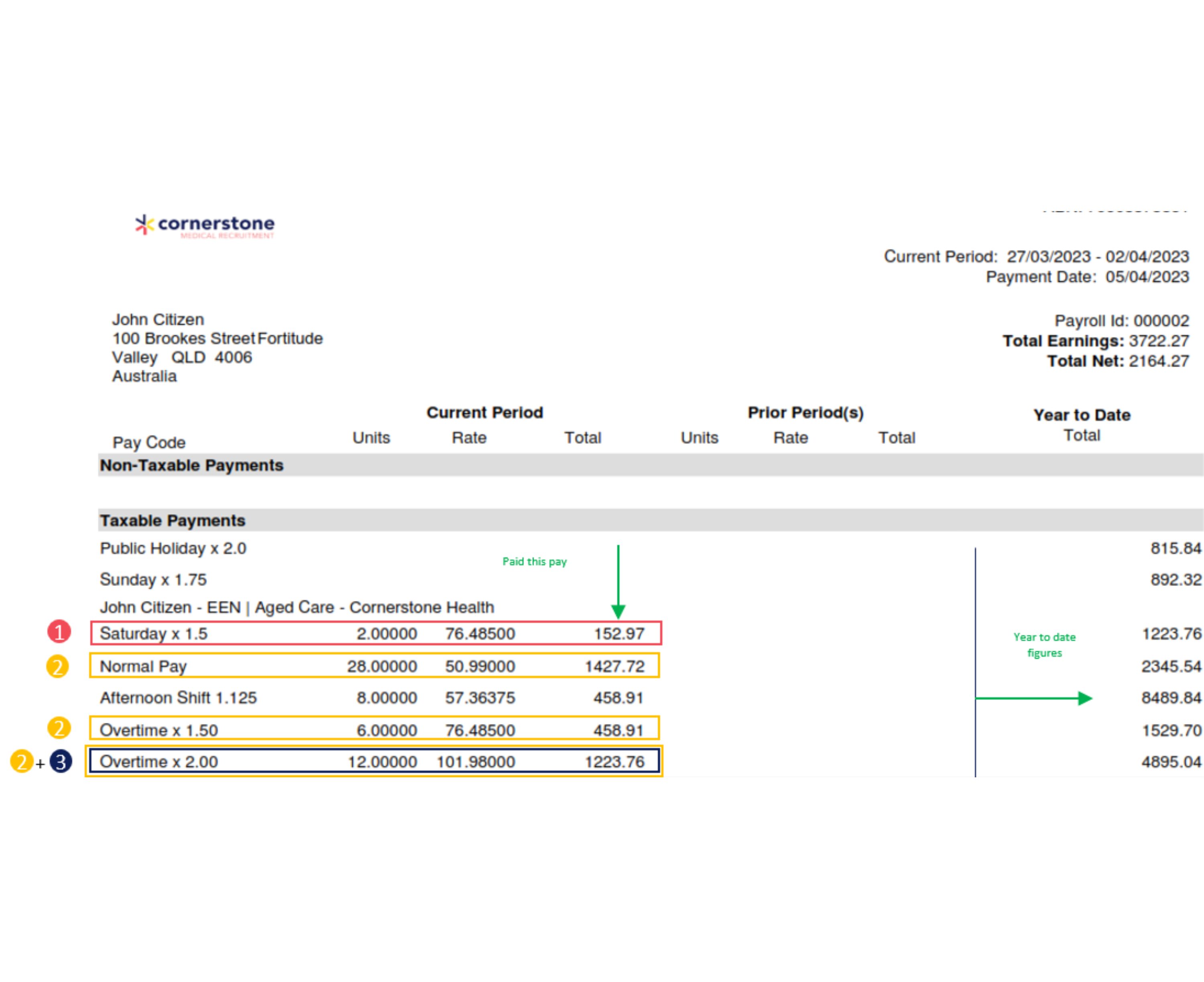Screen dimensions: 1204x982
Task: Select the Normal Pay highlighted row
Action: click(x=374, y=666)
